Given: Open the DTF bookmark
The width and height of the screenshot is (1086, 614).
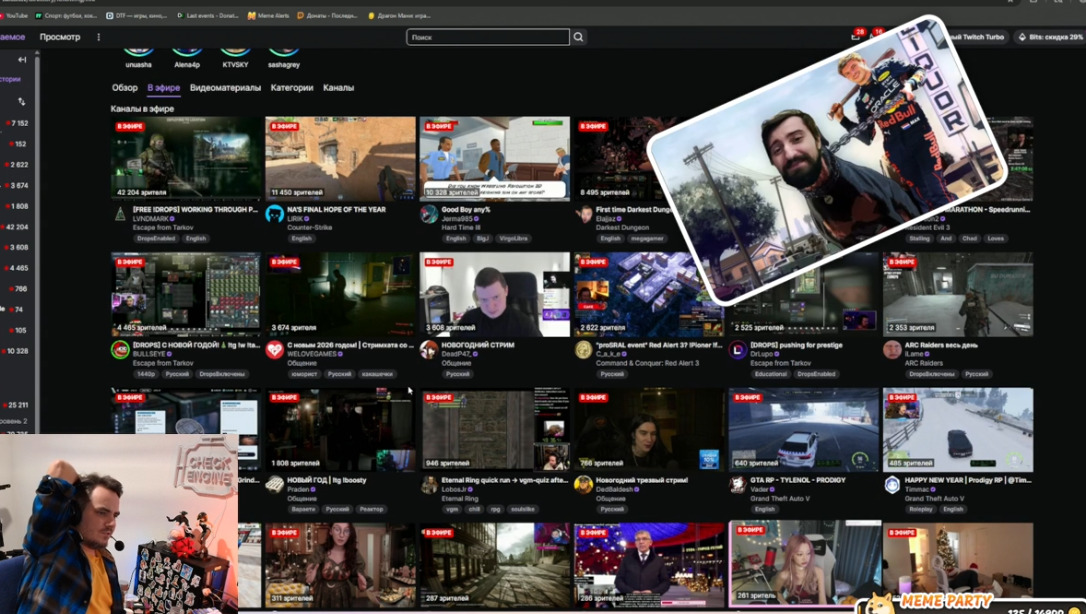Looking at the screenshot, I should tap(136, 15).
